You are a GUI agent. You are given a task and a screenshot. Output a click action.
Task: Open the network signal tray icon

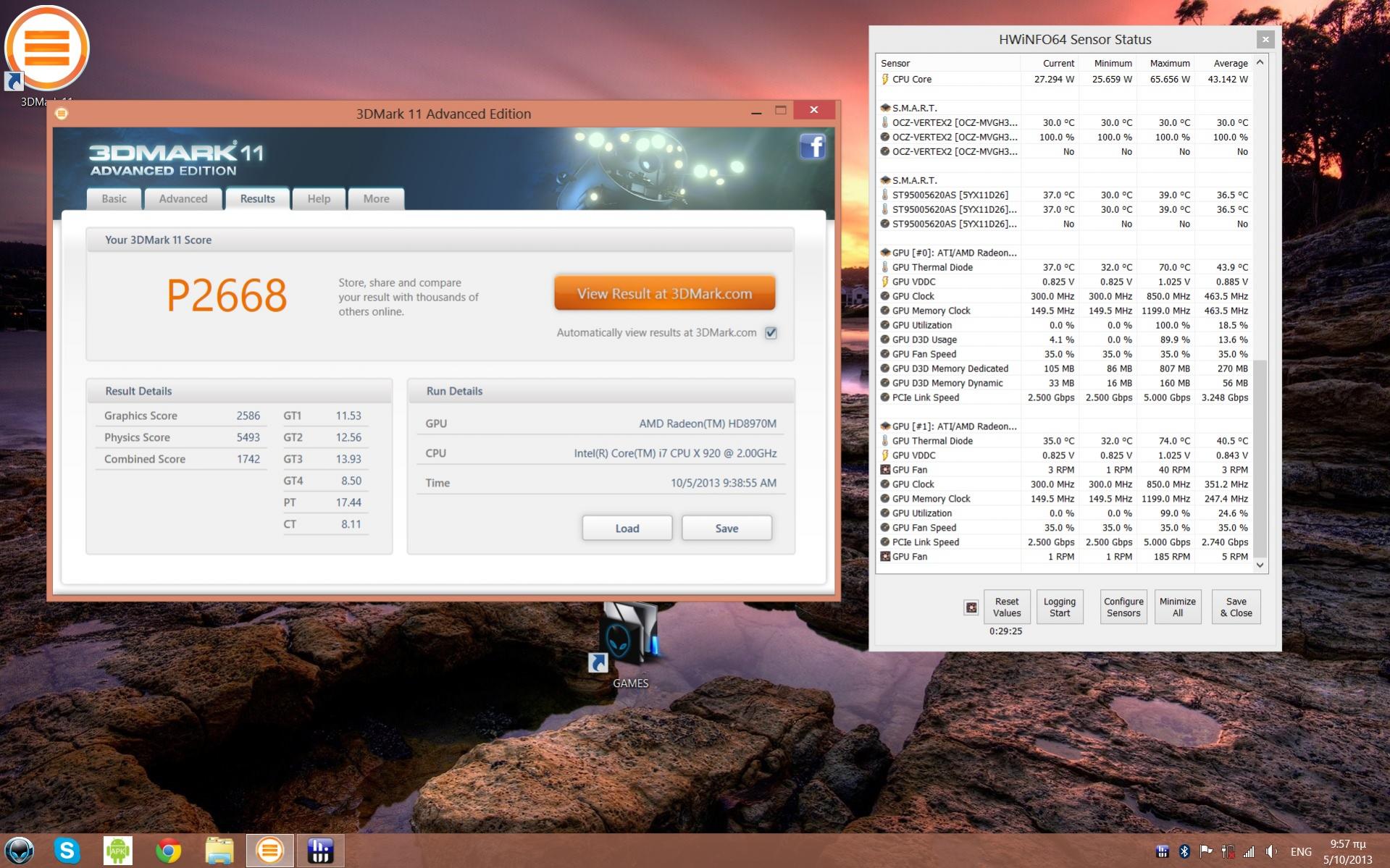click(x=1249, y=851)
